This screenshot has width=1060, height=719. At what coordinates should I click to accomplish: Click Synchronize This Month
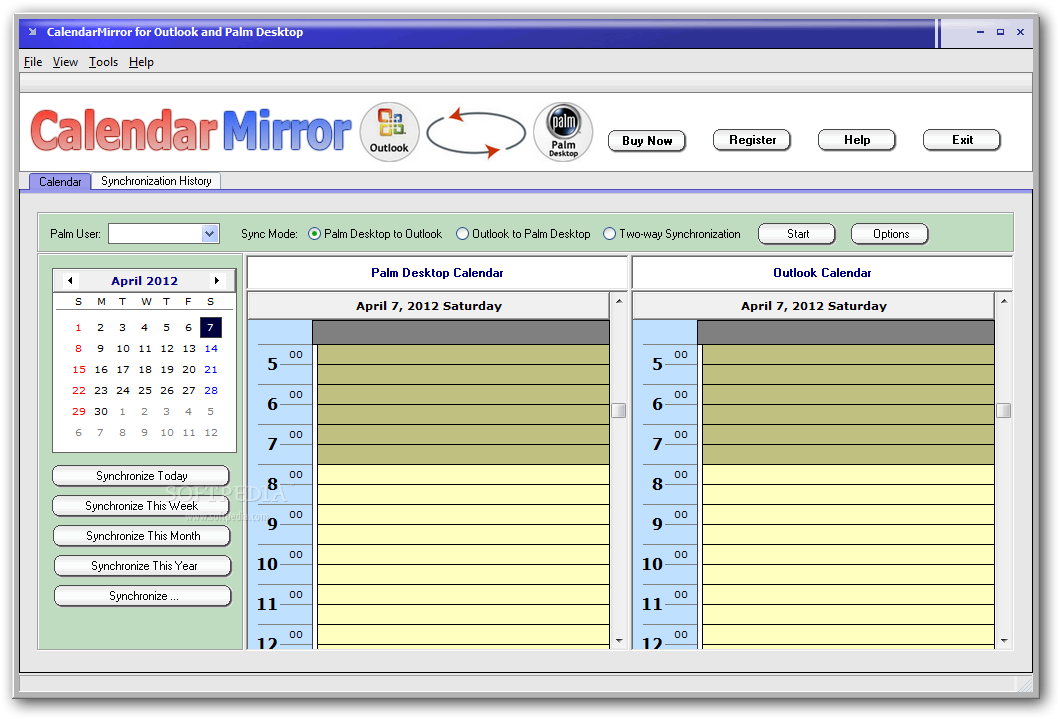coord(143,536)
